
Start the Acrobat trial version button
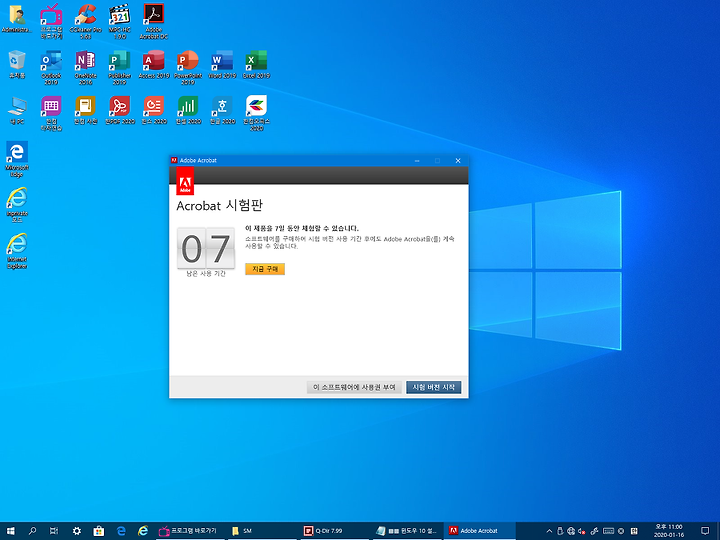coord(433,387)
